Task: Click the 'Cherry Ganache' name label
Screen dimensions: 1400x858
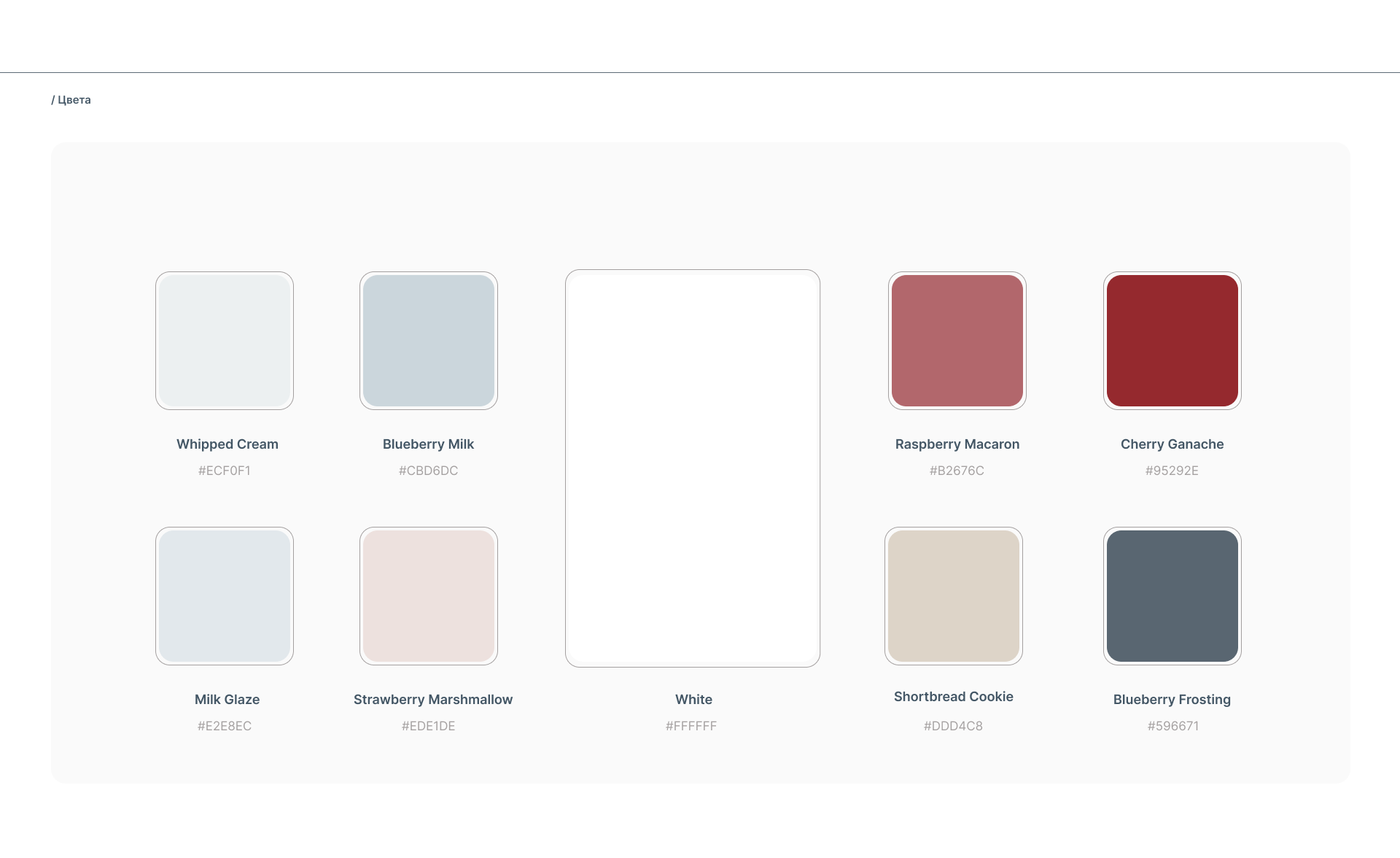Action: coord(1172,444)
